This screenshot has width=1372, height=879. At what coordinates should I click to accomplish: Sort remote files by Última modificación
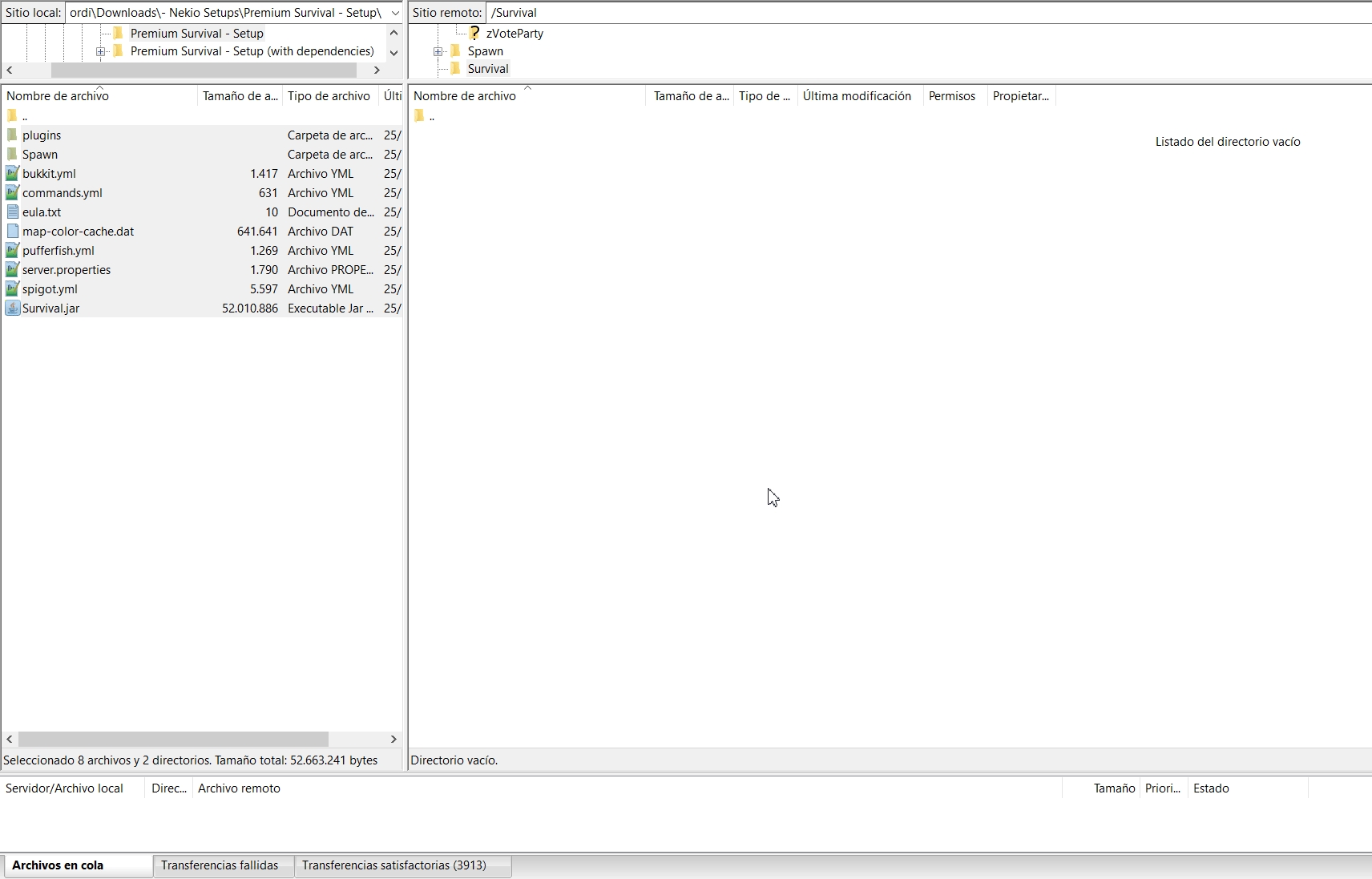click(857, 96)
